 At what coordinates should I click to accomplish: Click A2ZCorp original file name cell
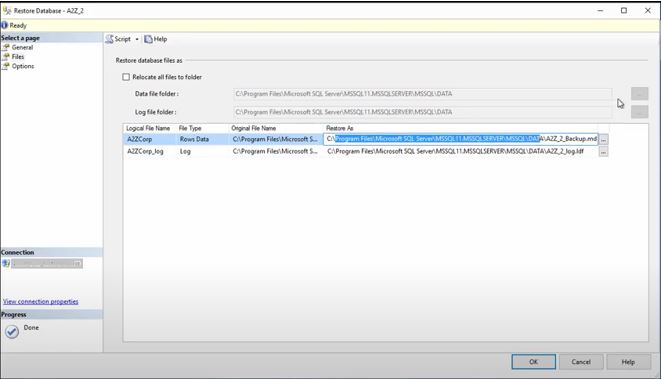click(275, 139)
